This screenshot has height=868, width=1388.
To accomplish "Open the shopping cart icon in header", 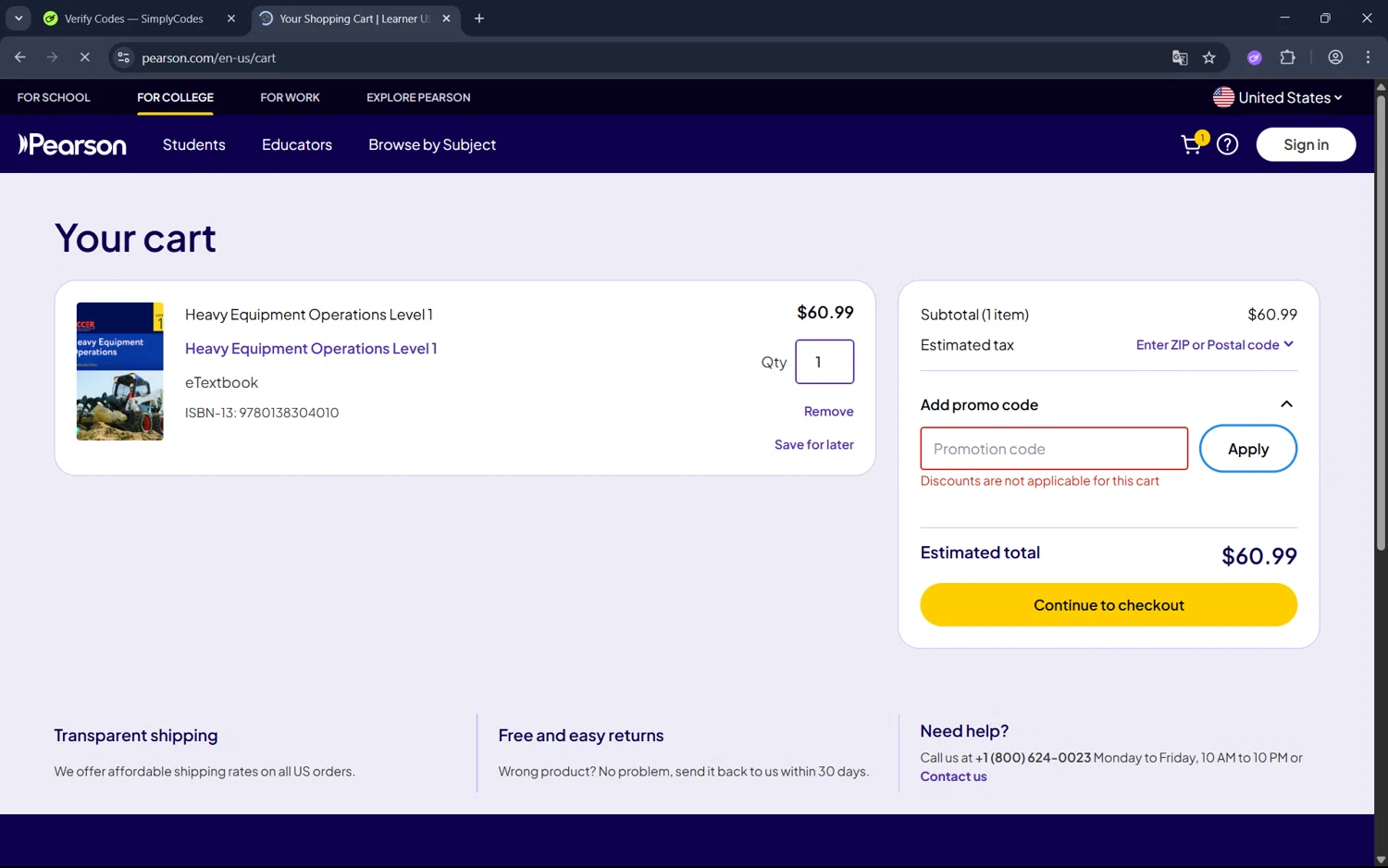I will click(1193, 143).
